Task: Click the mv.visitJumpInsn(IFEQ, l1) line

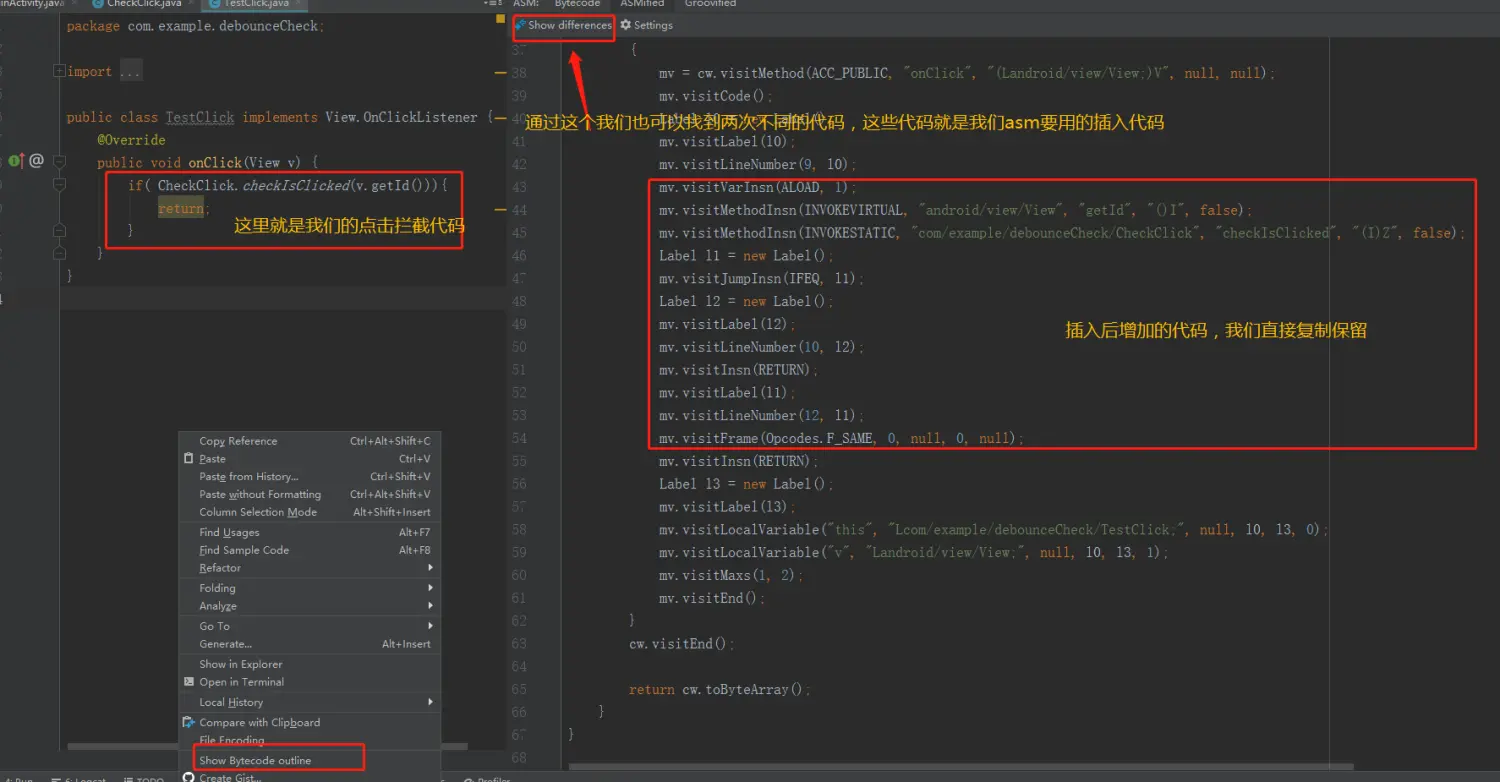Action: 761,279
